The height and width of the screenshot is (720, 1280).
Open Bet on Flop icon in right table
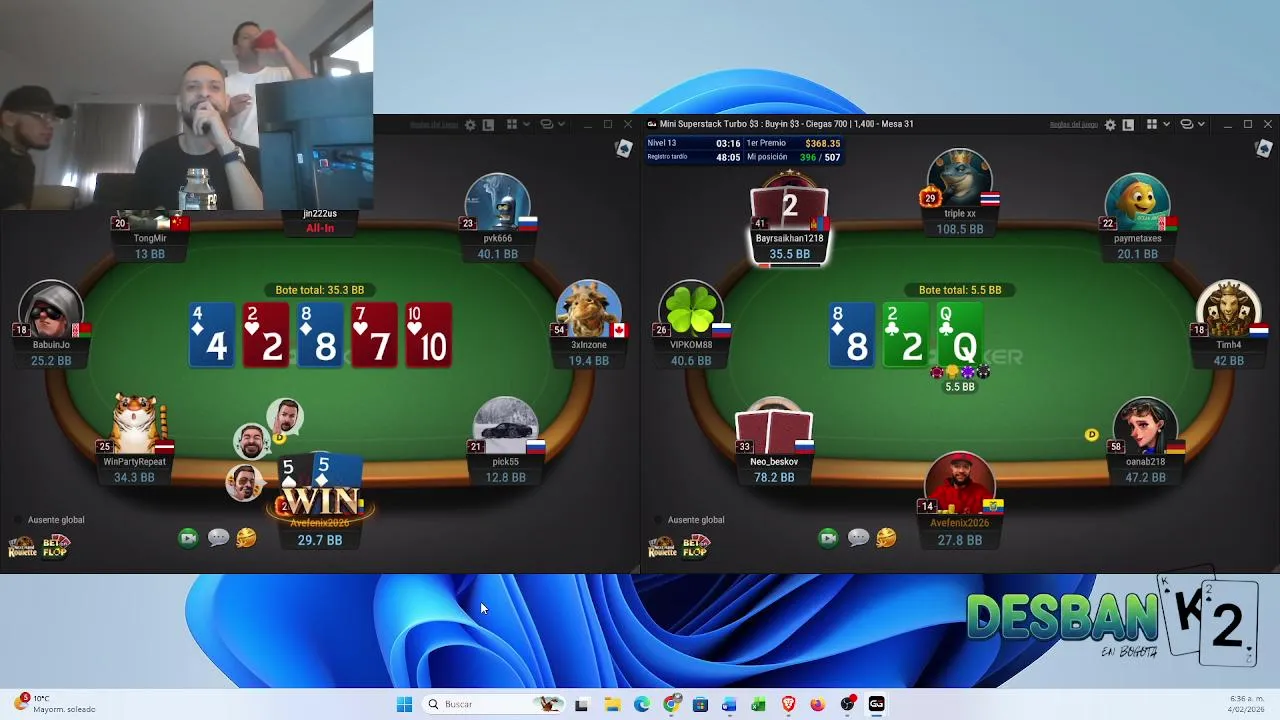click(695, 547)
